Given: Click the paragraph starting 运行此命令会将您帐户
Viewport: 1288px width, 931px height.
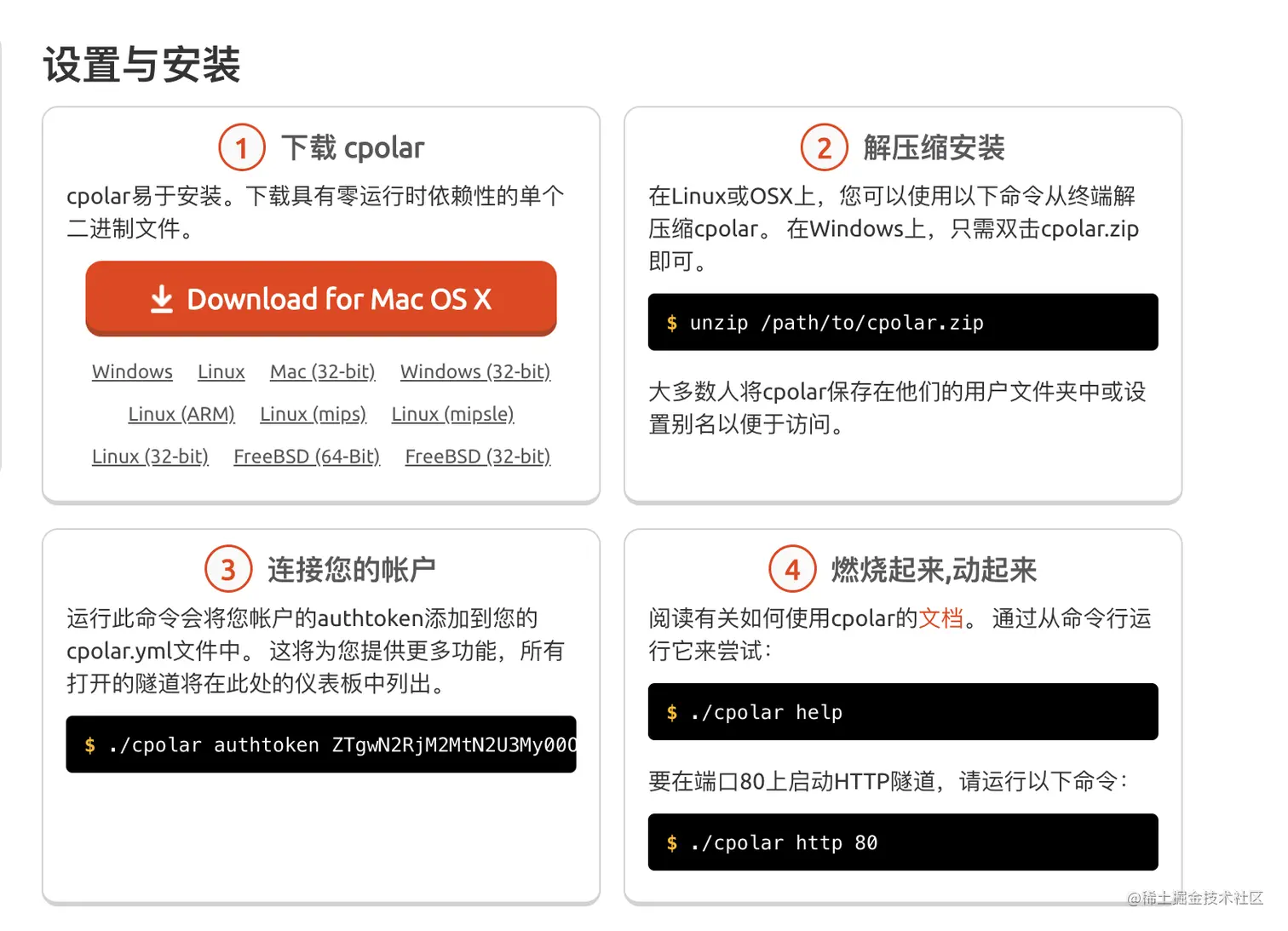Looking at the screenshot, I should click(315, 651).
